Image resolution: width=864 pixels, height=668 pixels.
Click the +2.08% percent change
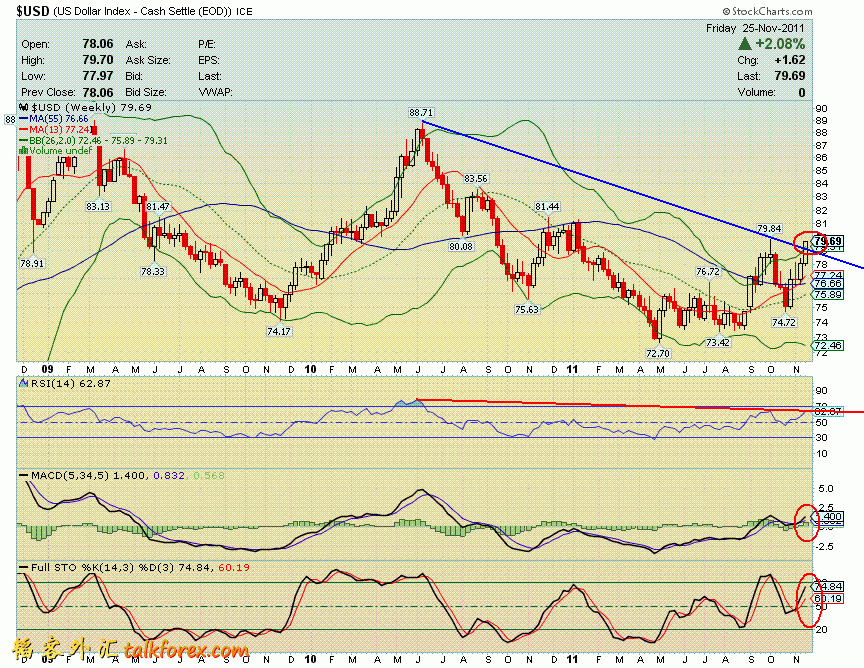tap(780, 44)
